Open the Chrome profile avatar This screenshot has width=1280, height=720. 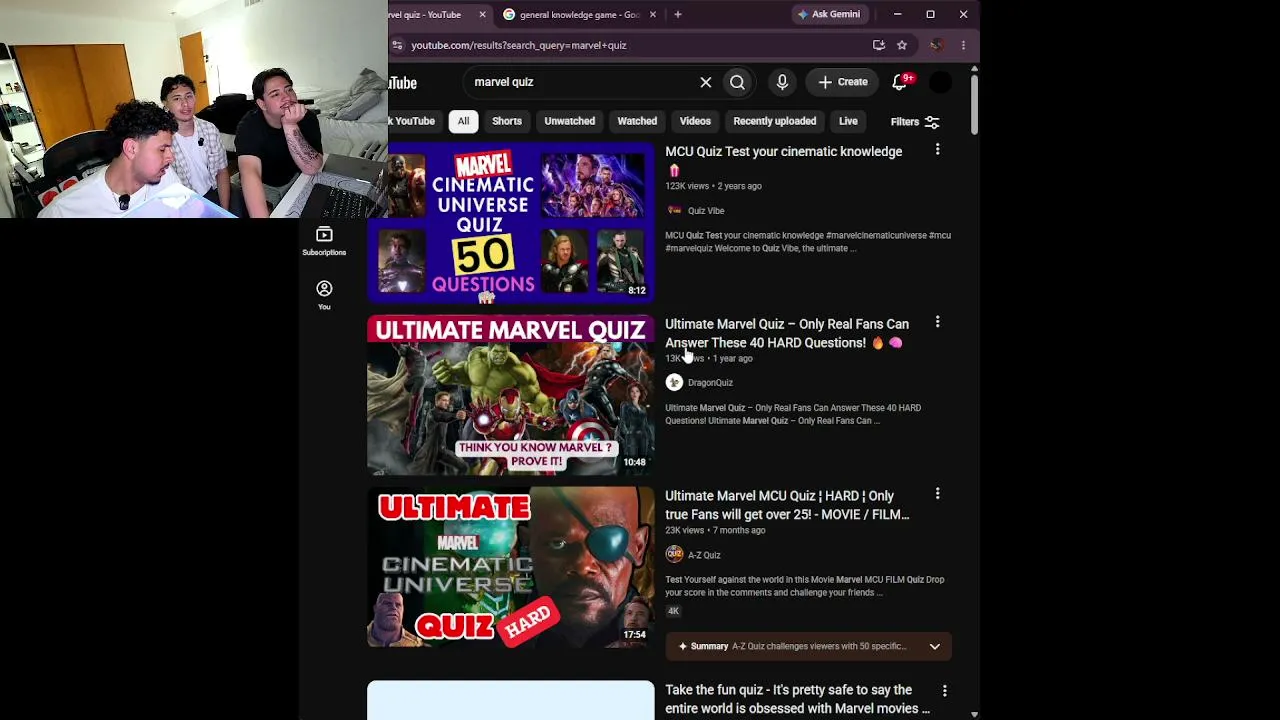click(936, 45)
